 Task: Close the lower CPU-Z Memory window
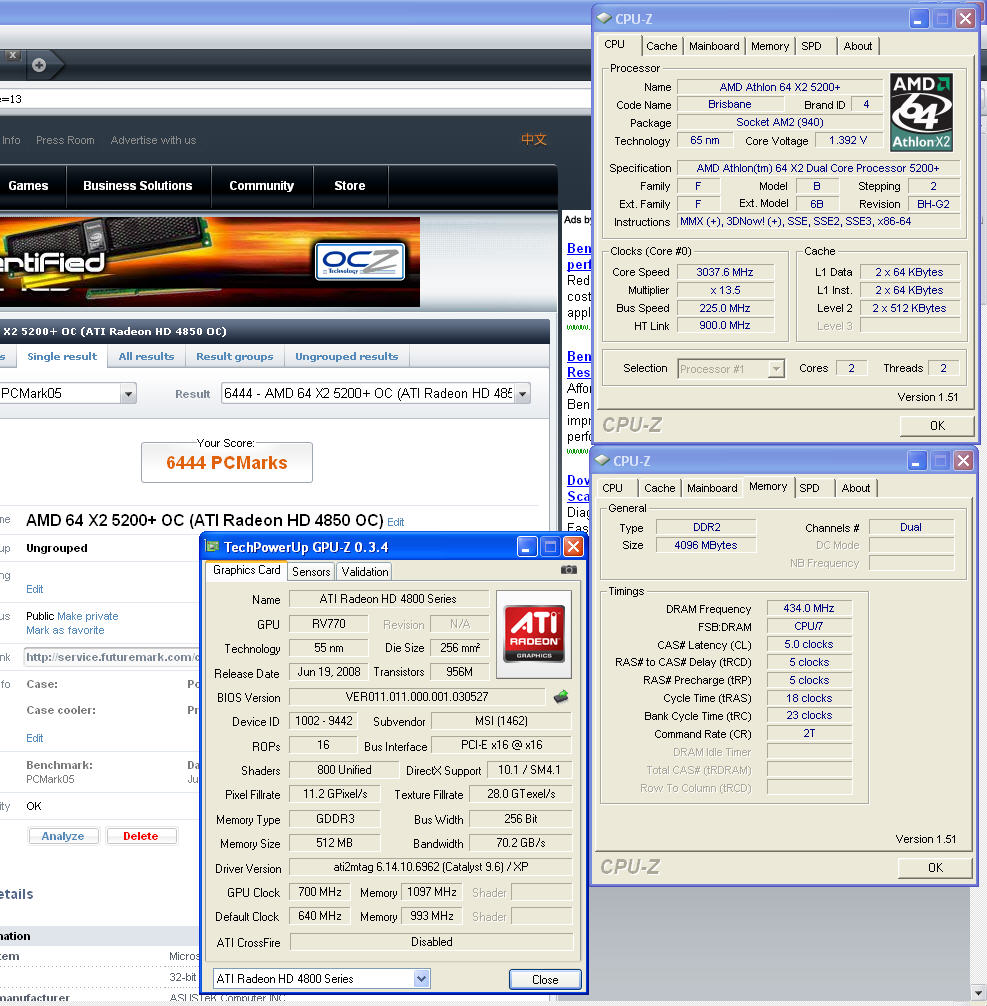[x=963, y=461]
